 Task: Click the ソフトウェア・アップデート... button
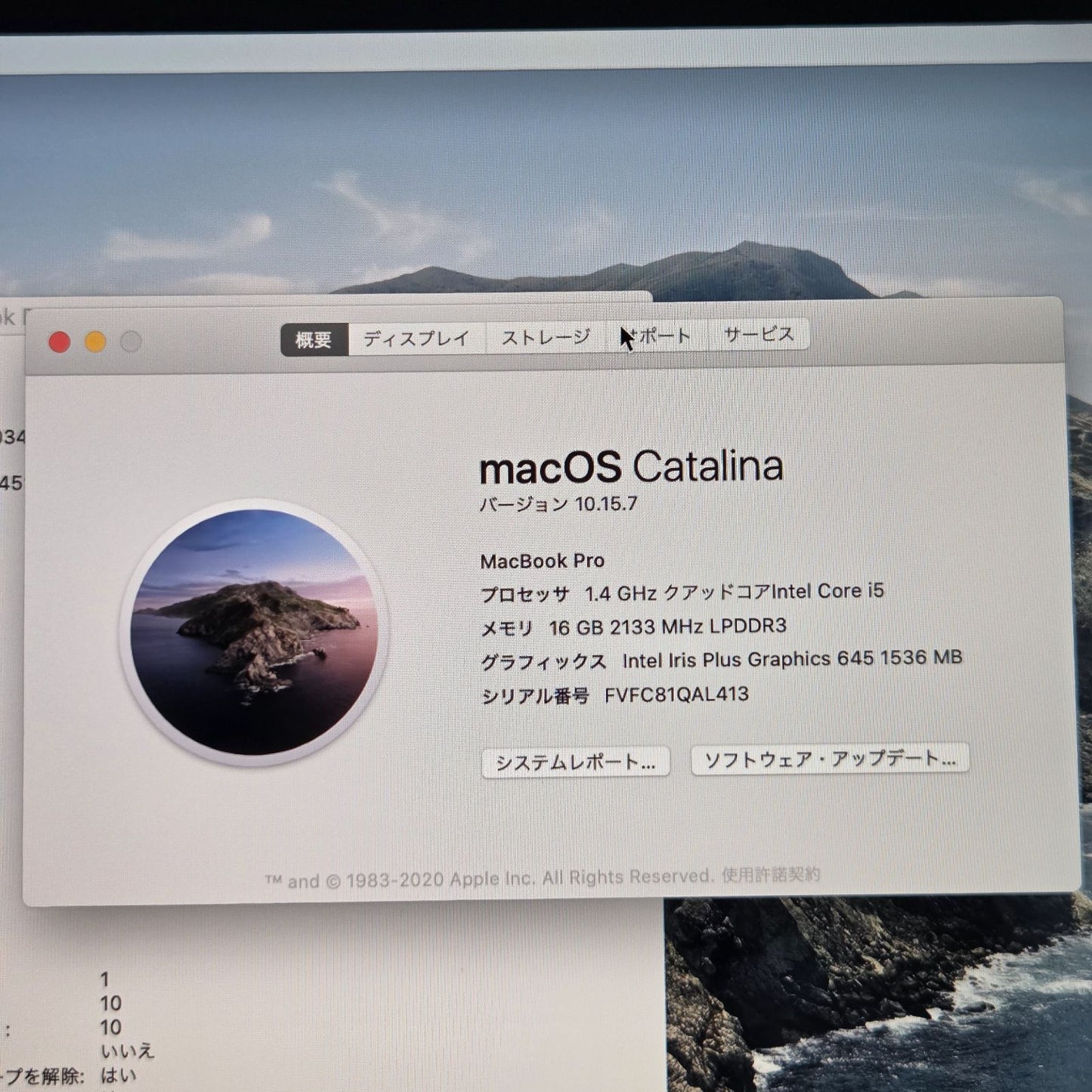(830, 759)
